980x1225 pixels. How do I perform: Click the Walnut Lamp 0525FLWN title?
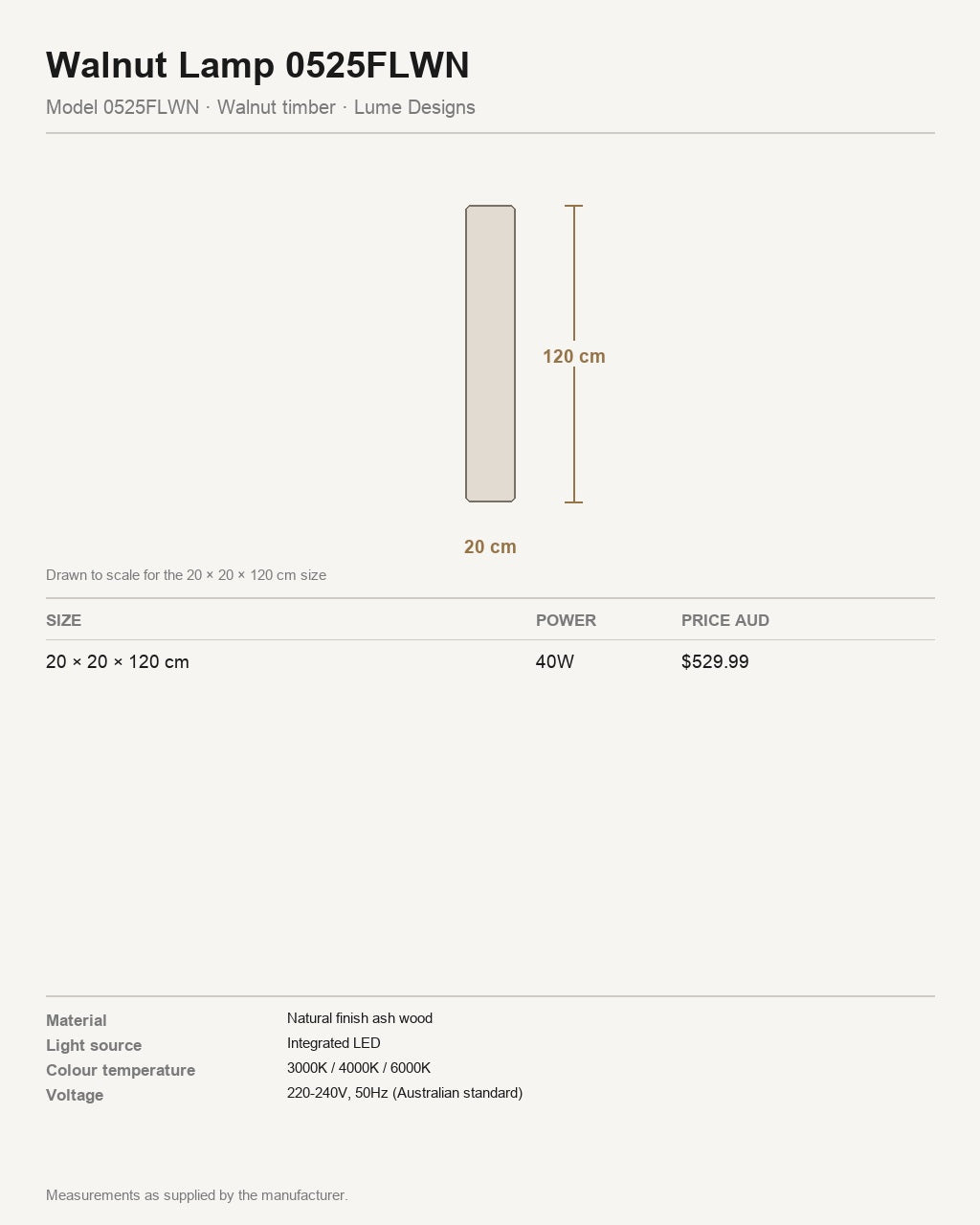(x=257, y=65)
